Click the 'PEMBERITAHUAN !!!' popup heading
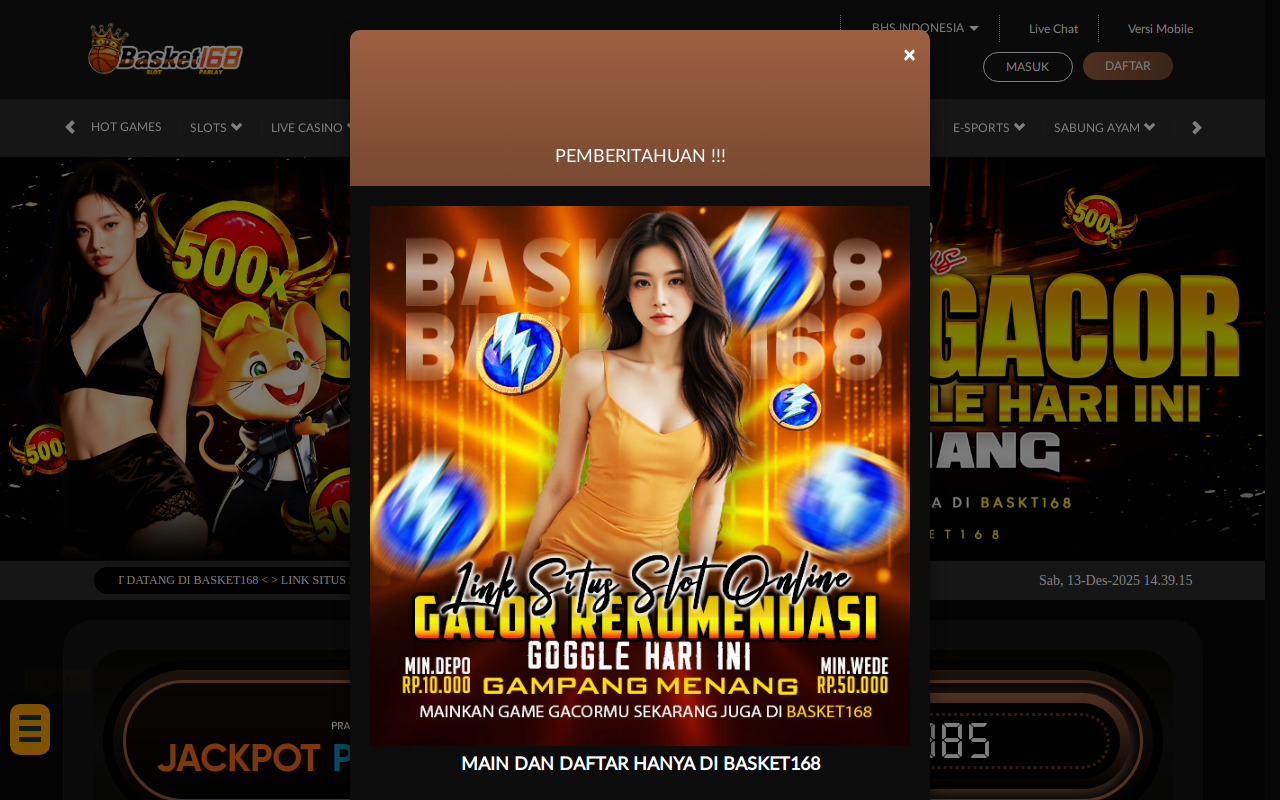 pos(640,155)
